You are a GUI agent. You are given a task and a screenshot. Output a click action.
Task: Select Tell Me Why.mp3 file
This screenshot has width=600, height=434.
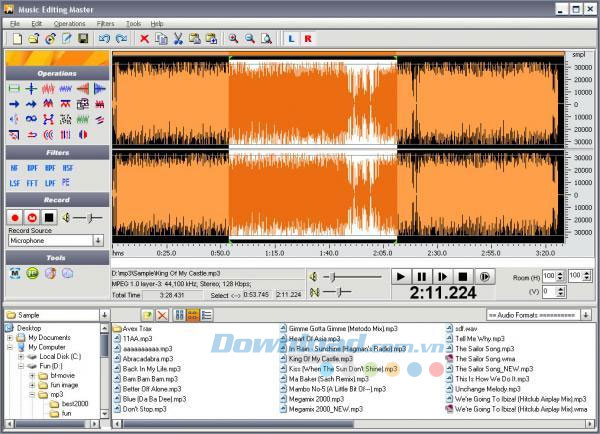click(x=480, y=339)
